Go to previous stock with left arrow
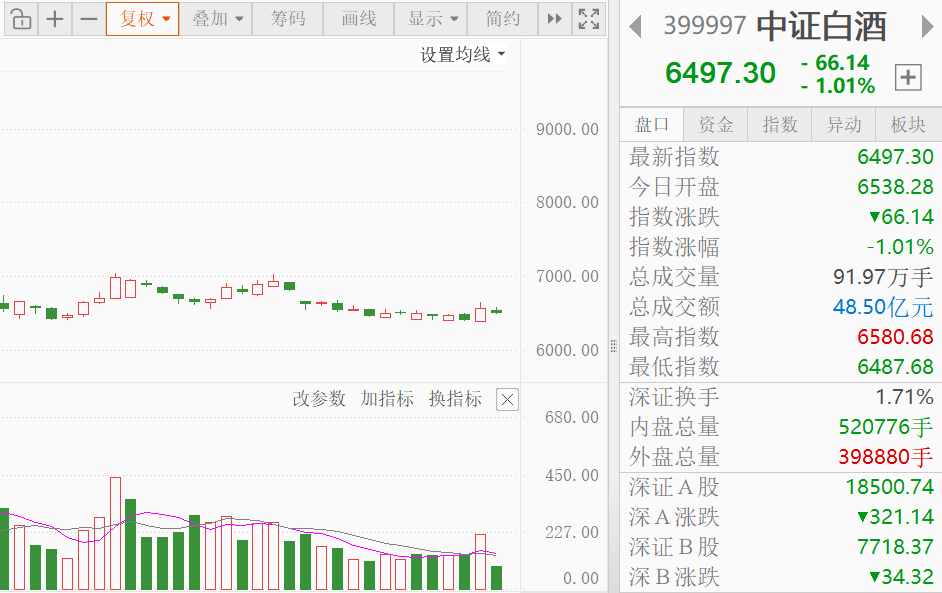 pyautogui.click(x=635, y=27)
